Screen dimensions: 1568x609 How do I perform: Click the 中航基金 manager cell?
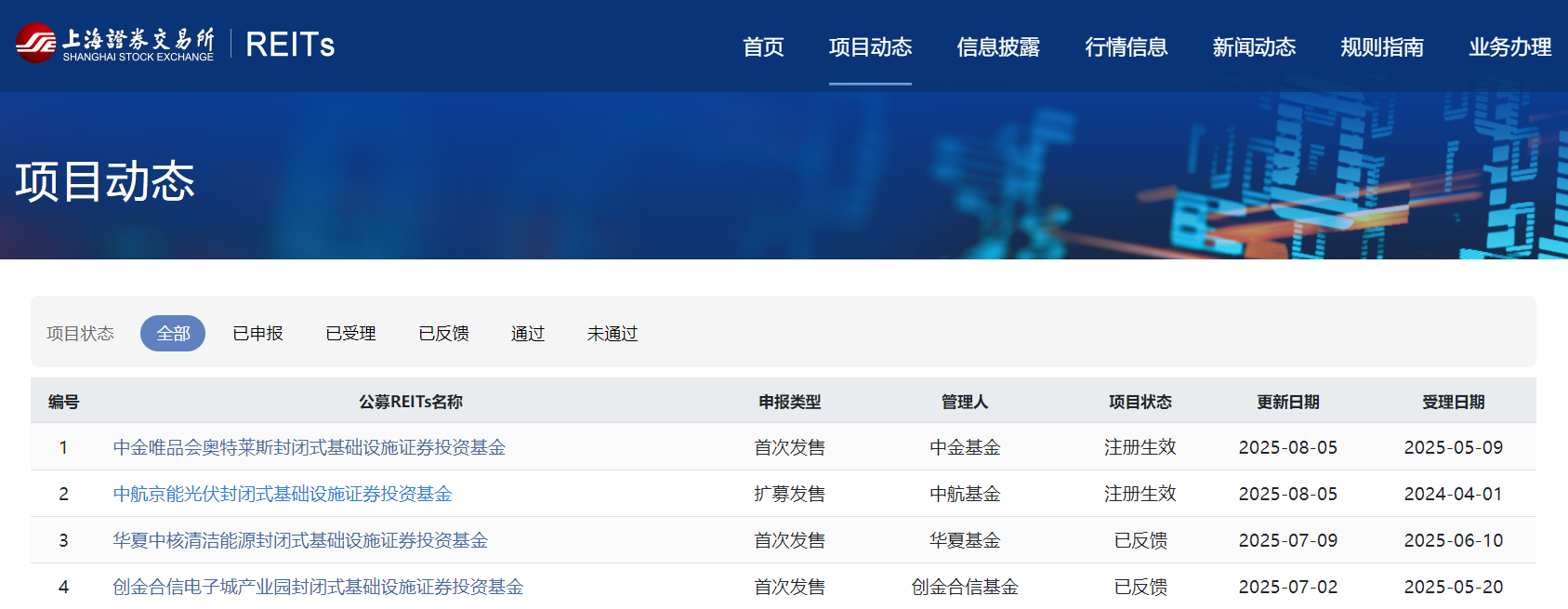pyautogui.click(x=965, y=494)
